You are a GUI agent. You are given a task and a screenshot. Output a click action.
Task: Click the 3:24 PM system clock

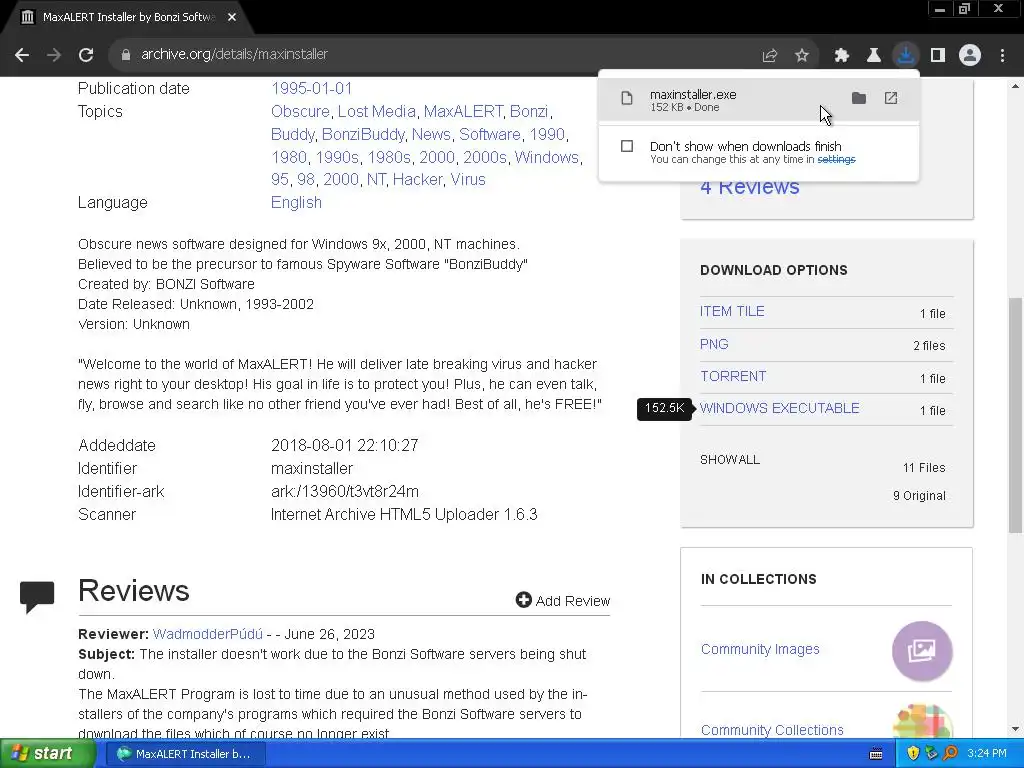coord(987,754)
